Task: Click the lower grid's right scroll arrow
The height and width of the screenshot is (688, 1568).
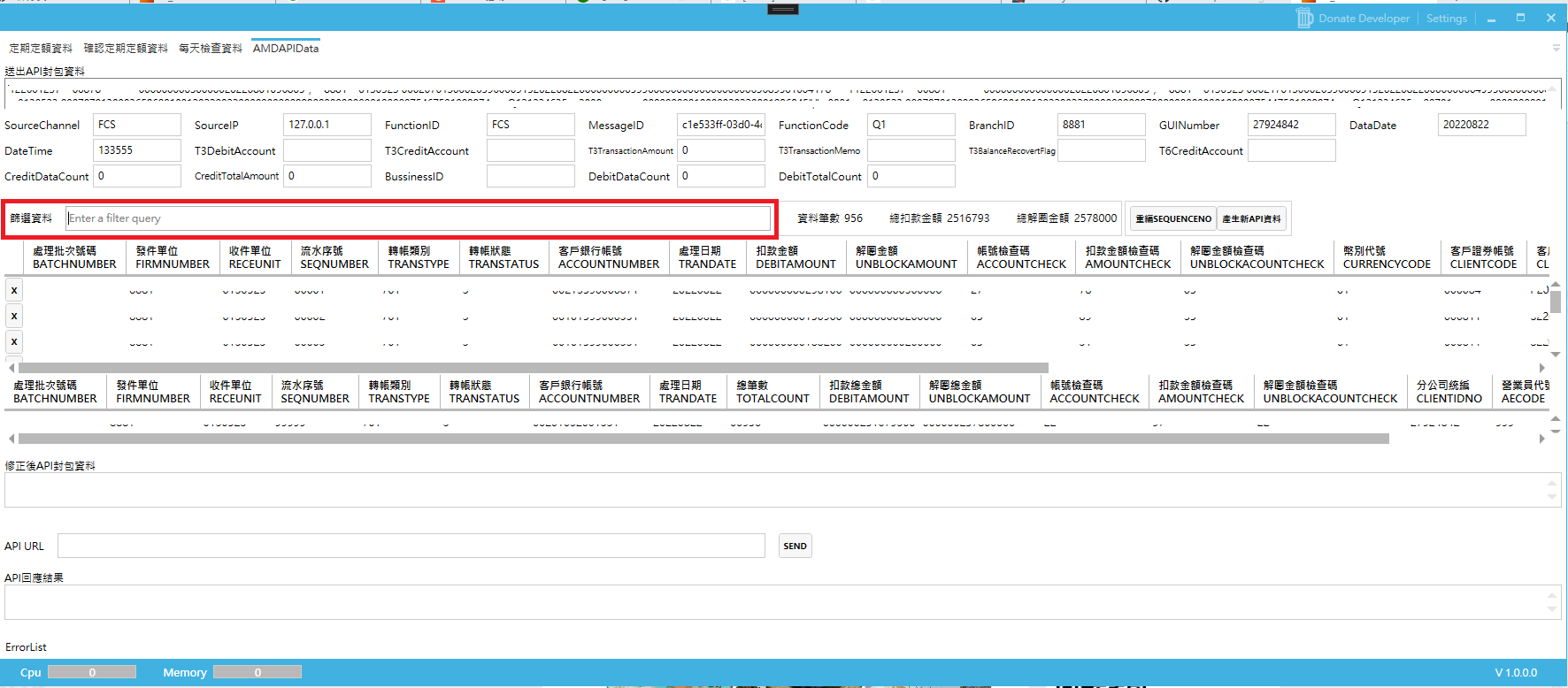Action: 1541,439
